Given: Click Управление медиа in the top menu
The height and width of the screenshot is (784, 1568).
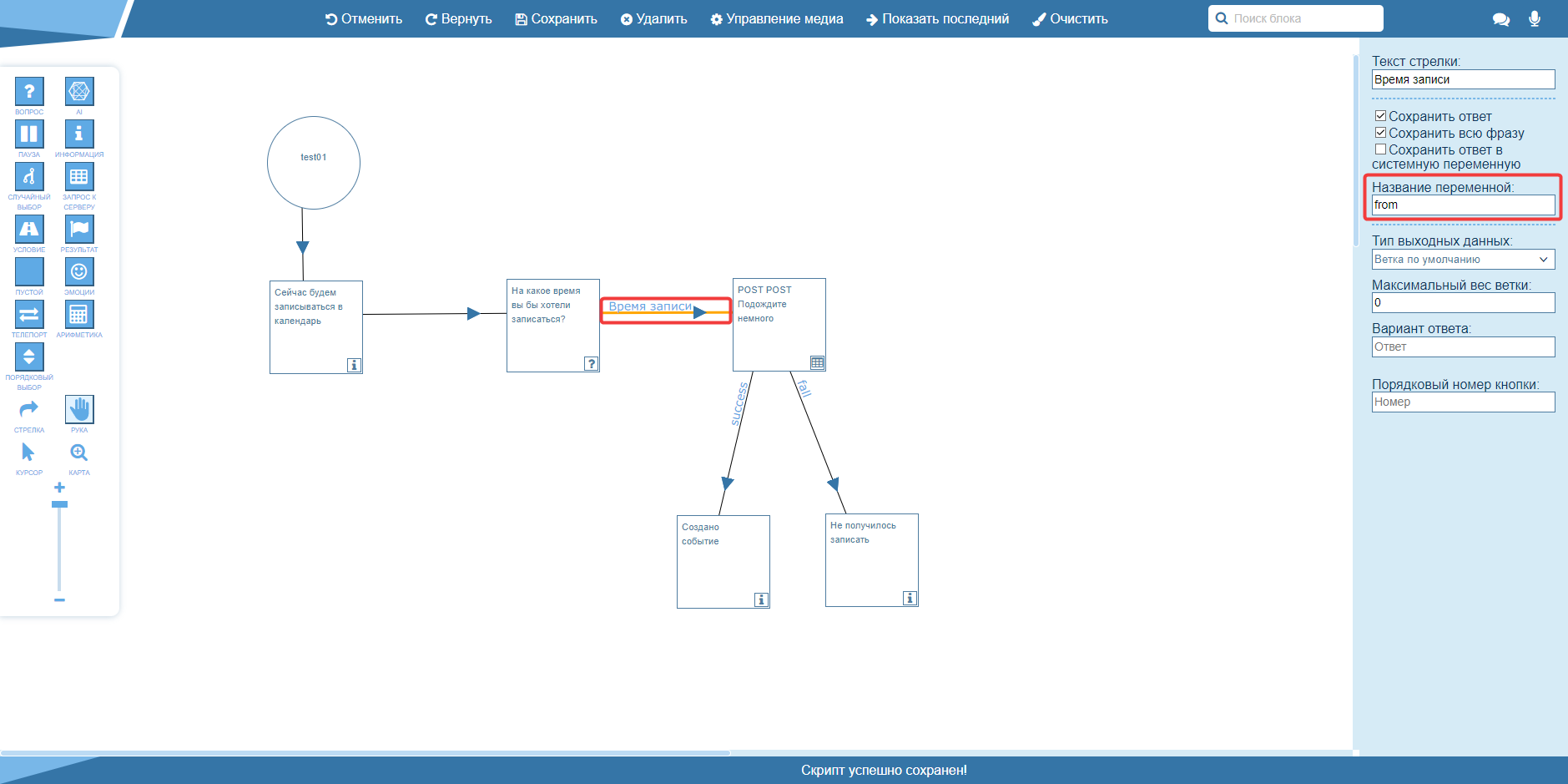Looking at the screenshot, I should pyautogui.click(x=776, y=18).
